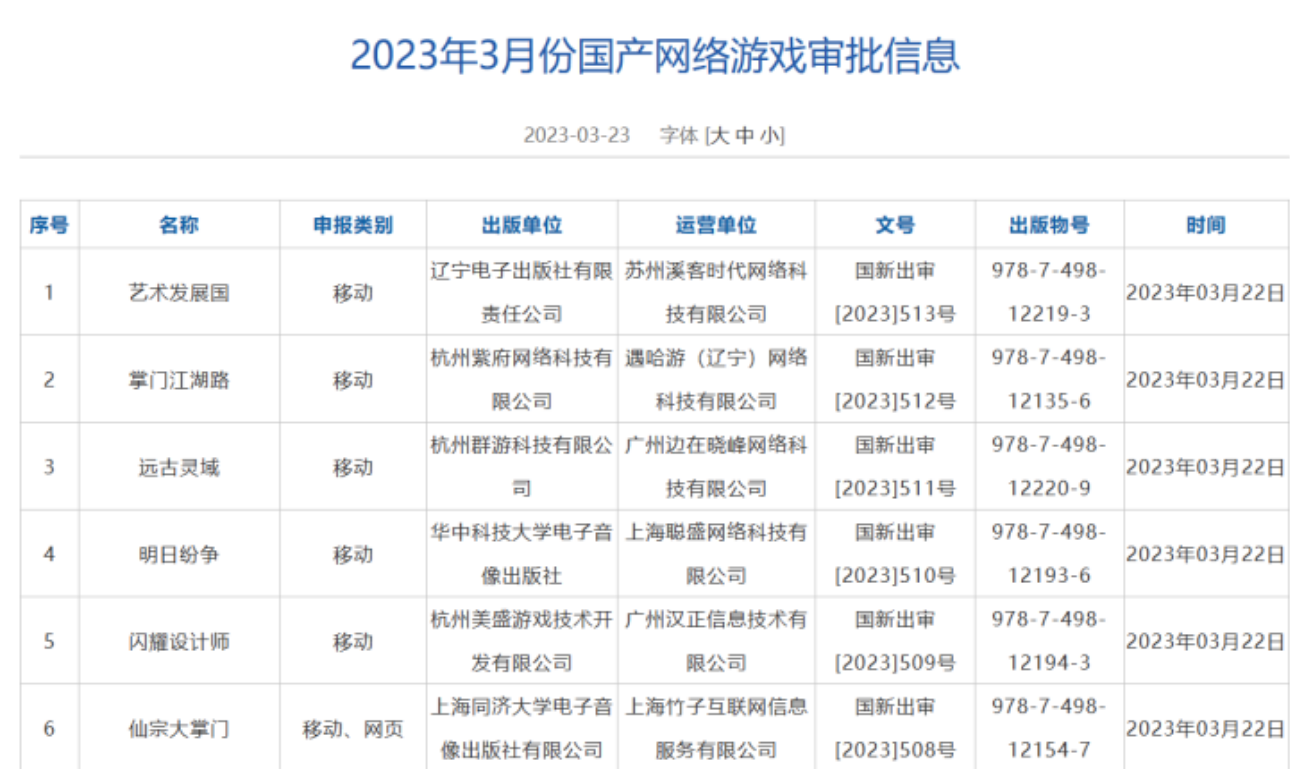Select the game name 远古灵域
1290x769 pixels.
(x=178, y=467)
